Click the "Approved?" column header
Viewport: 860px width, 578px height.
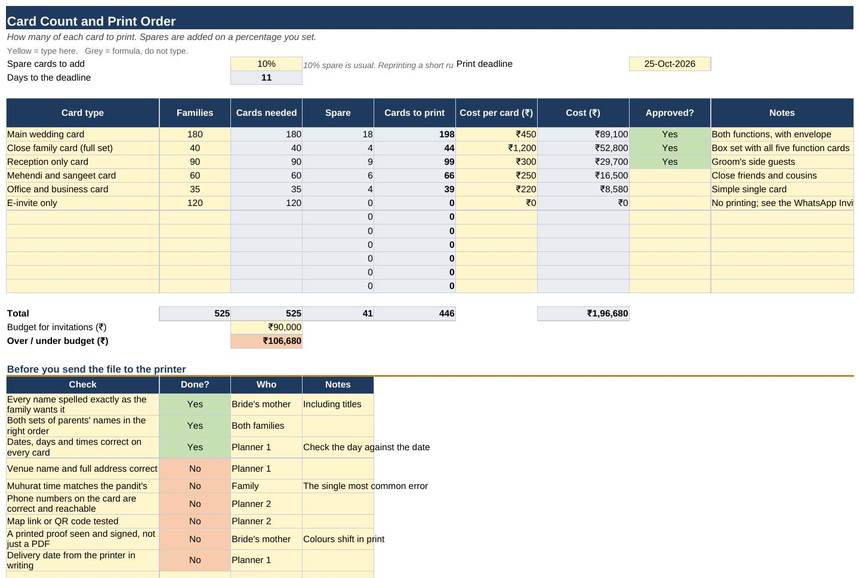pos(670,112)
